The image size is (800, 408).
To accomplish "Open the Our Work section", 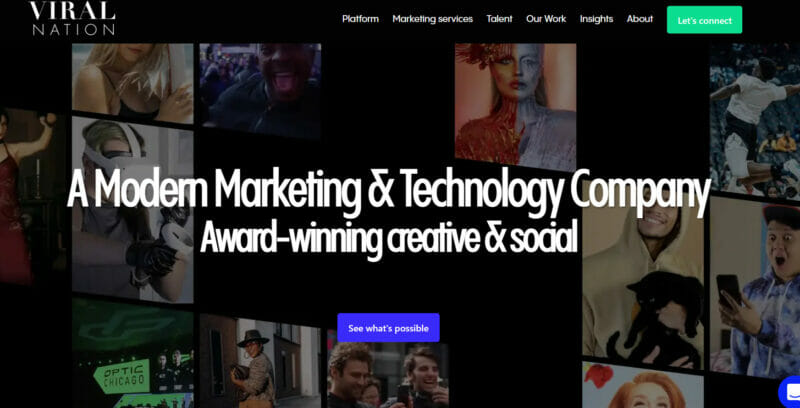I will (x=546, y=19).
